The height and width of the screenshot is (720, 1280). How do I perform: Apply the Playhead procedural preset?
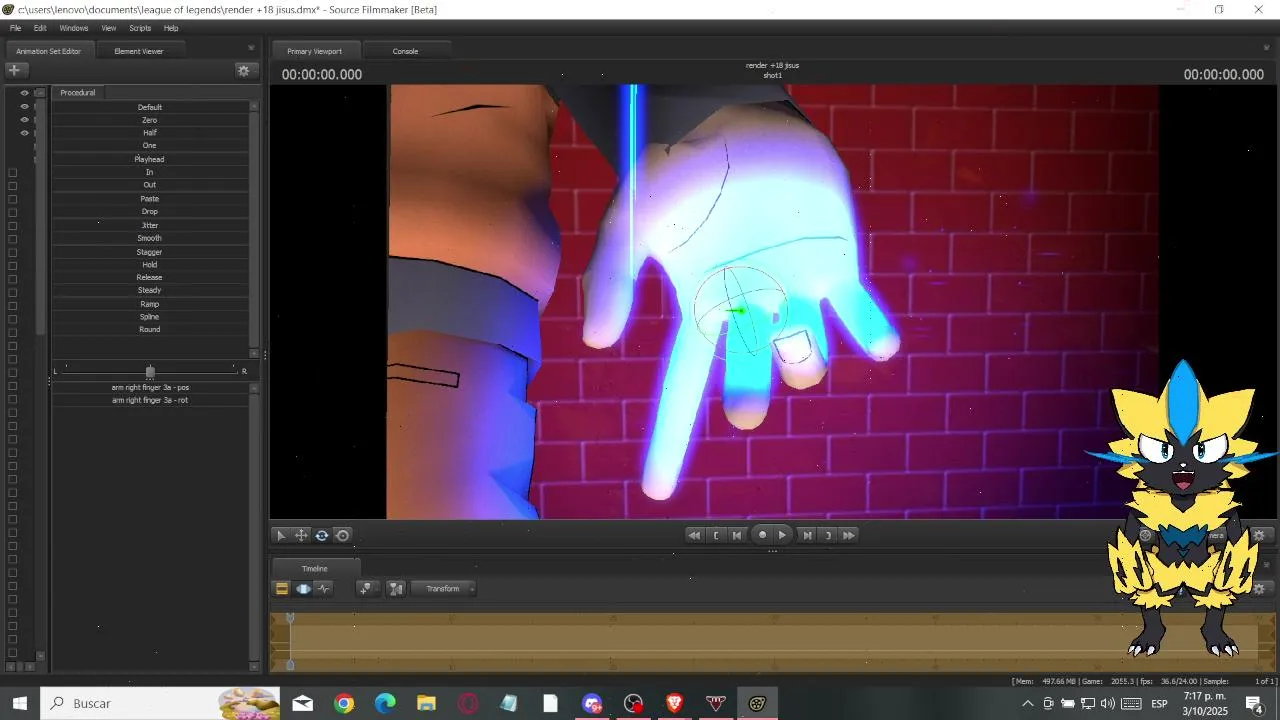coord(150,160)
